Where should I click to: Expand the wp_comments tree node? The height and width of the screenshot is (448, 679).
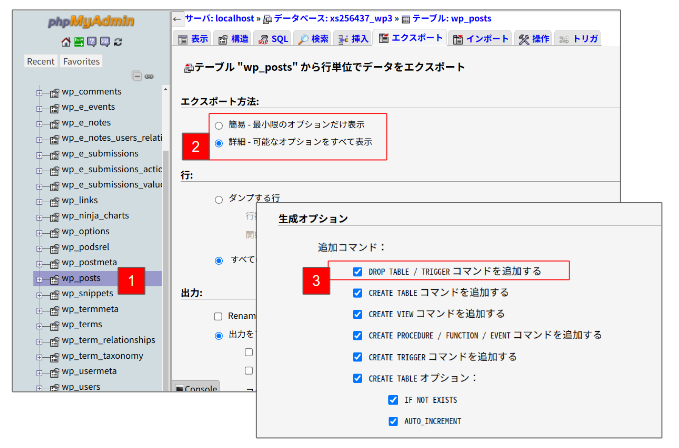point(40,91)
